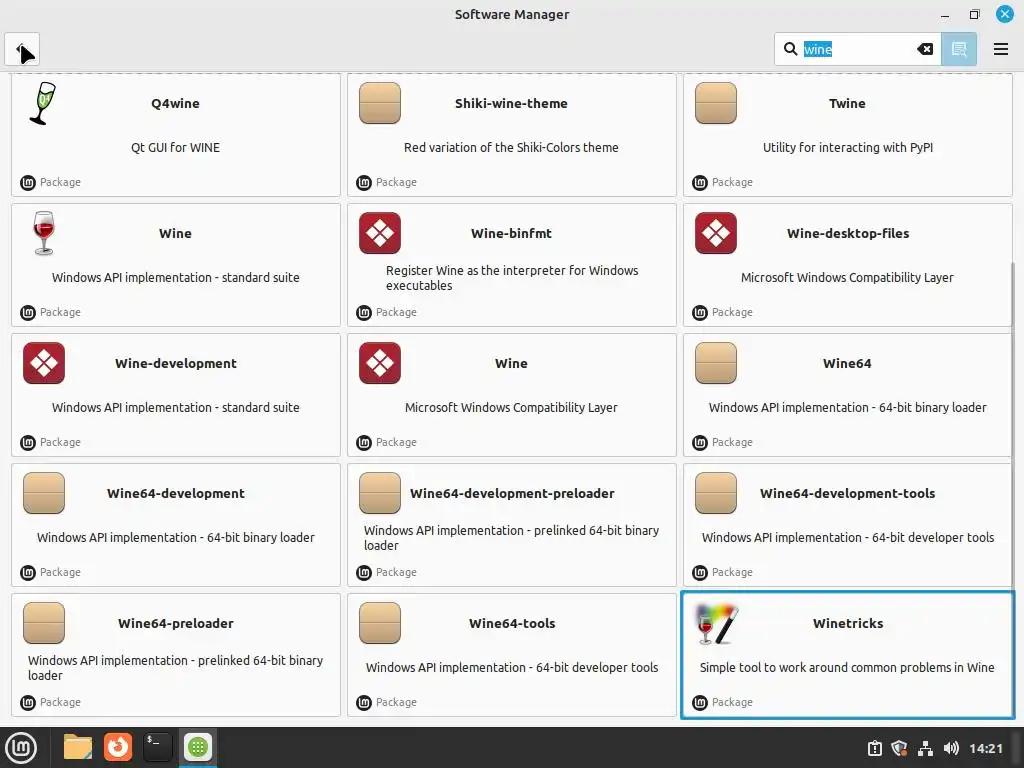
Task: Click the results vertical scrollbar
Action: 1013,490
